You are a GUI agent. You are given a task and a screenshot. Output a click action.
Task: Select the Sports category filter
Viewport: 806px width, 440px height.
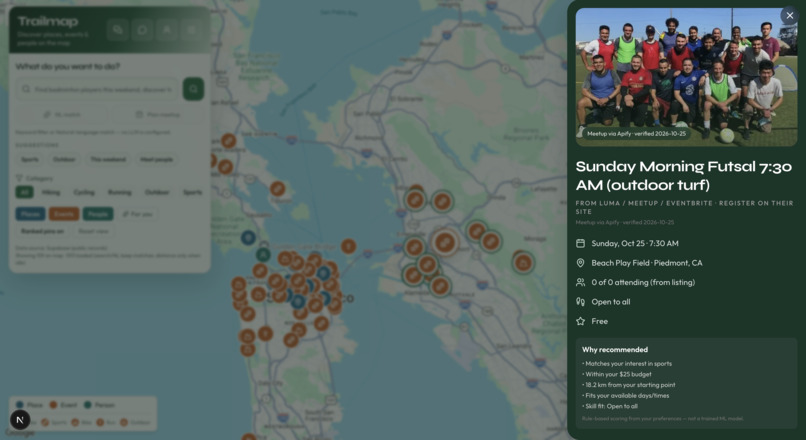pos(192,192)
